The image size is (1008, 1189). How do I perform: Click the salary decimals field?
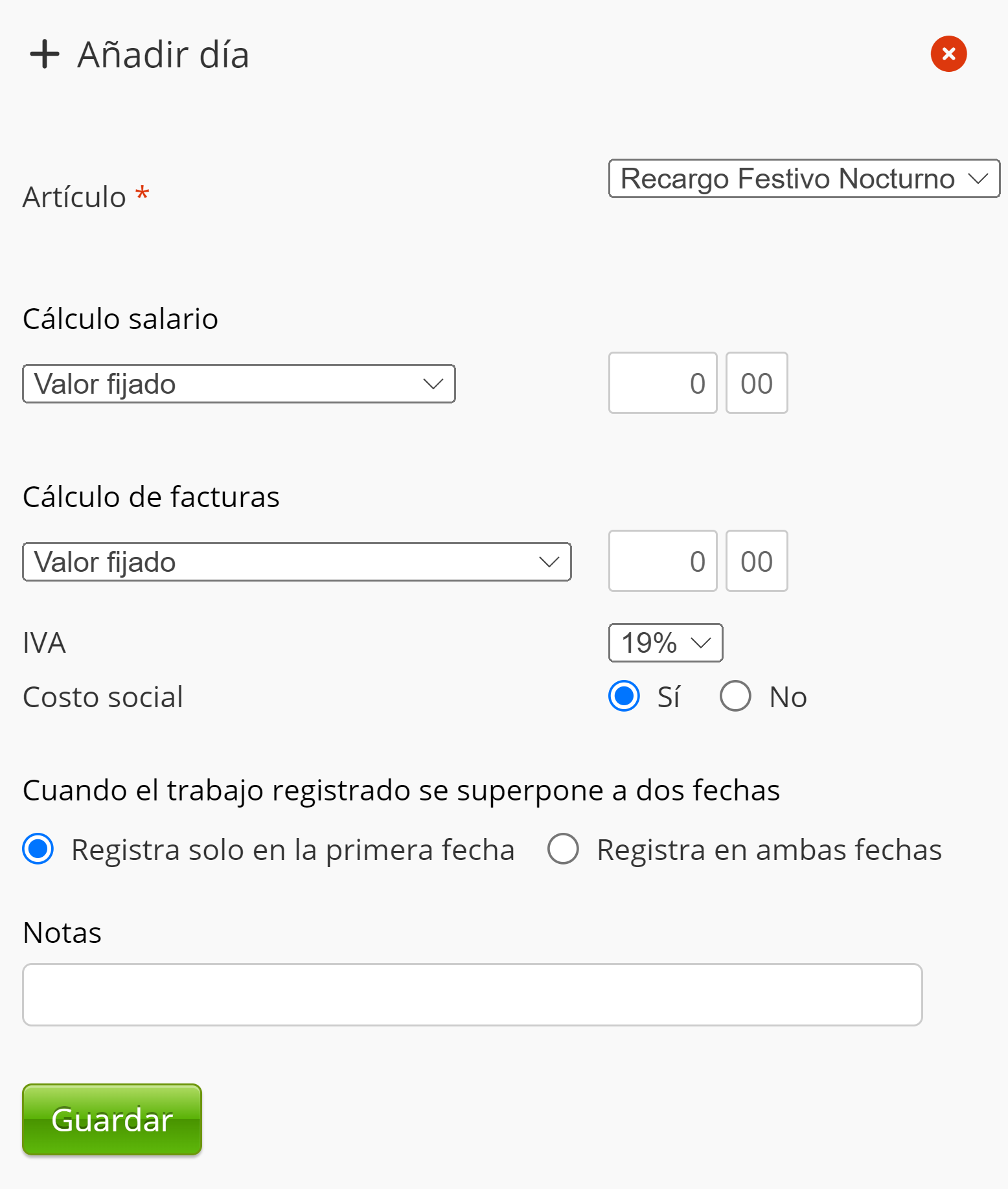(757, 383)
